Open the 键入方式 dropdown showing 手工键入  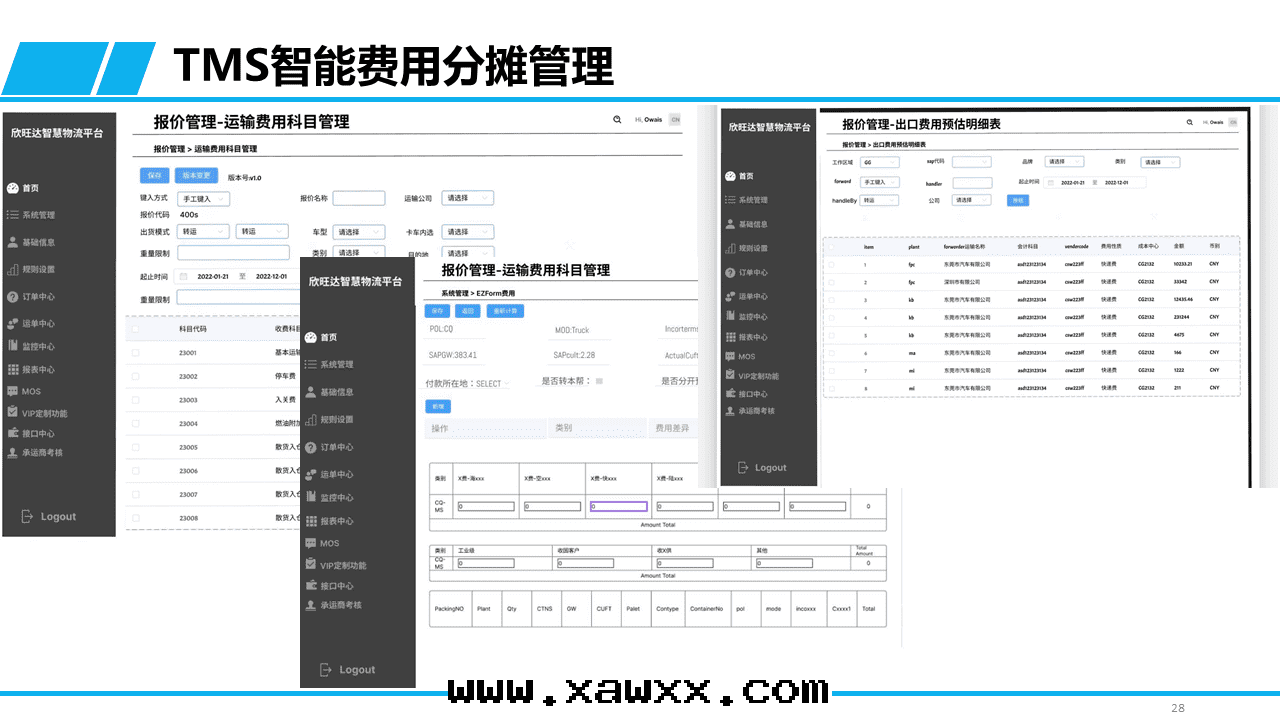click(203, 199)
